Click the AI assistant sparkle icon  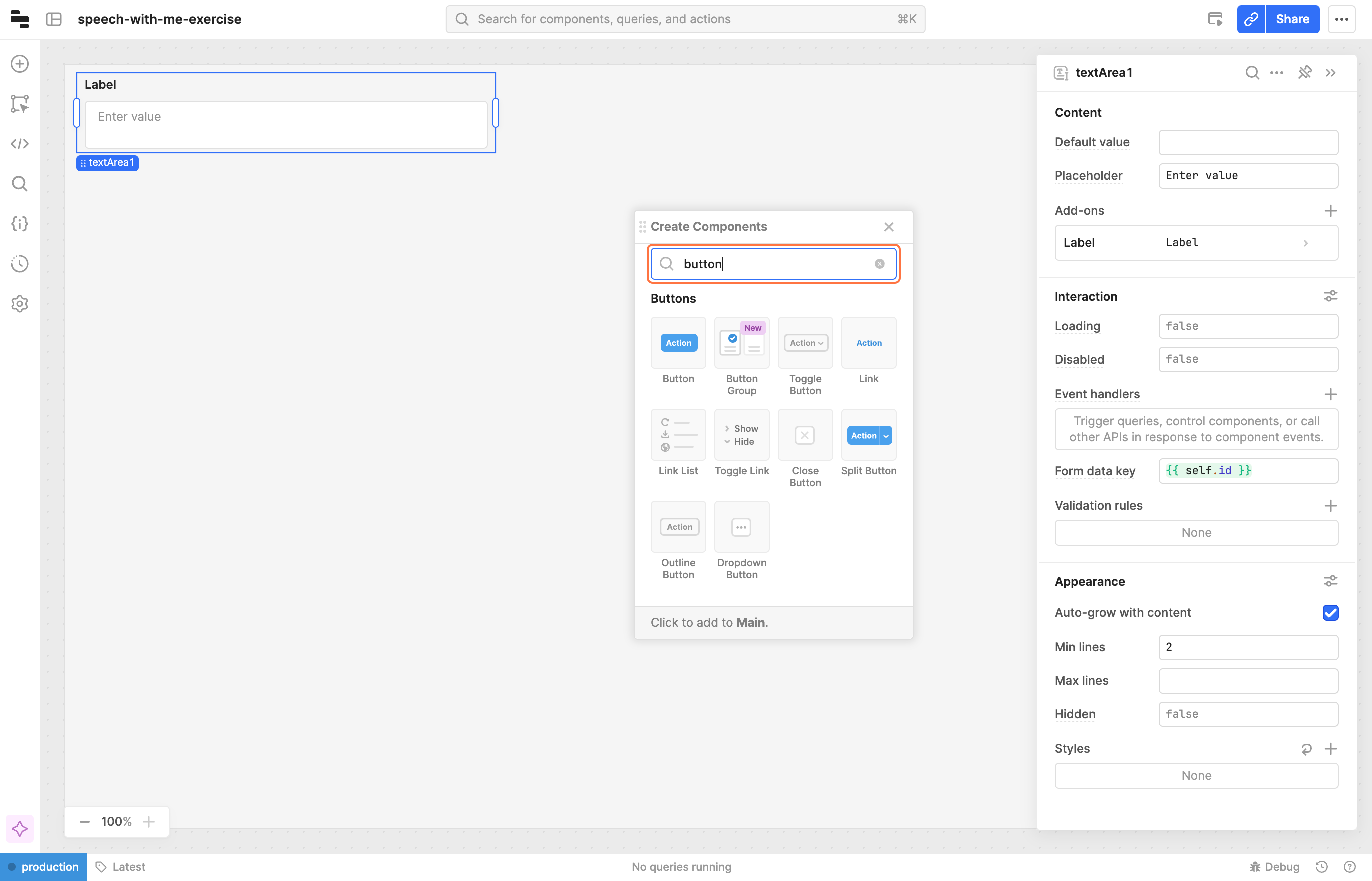[20, 829]
